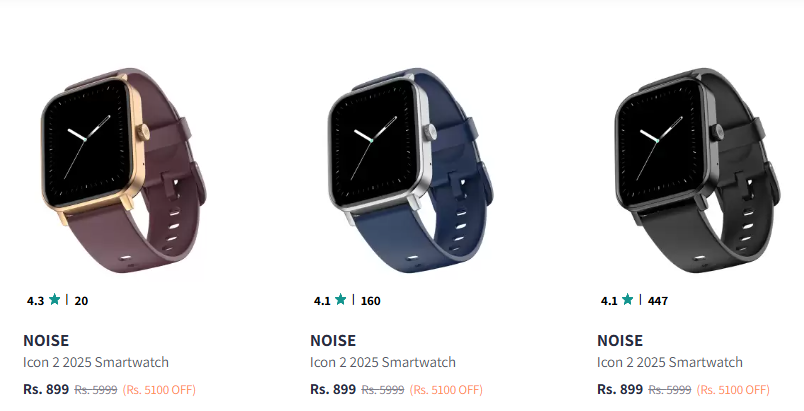
Task: Click NOISE brand under blue watch
Action: (333, 340)
